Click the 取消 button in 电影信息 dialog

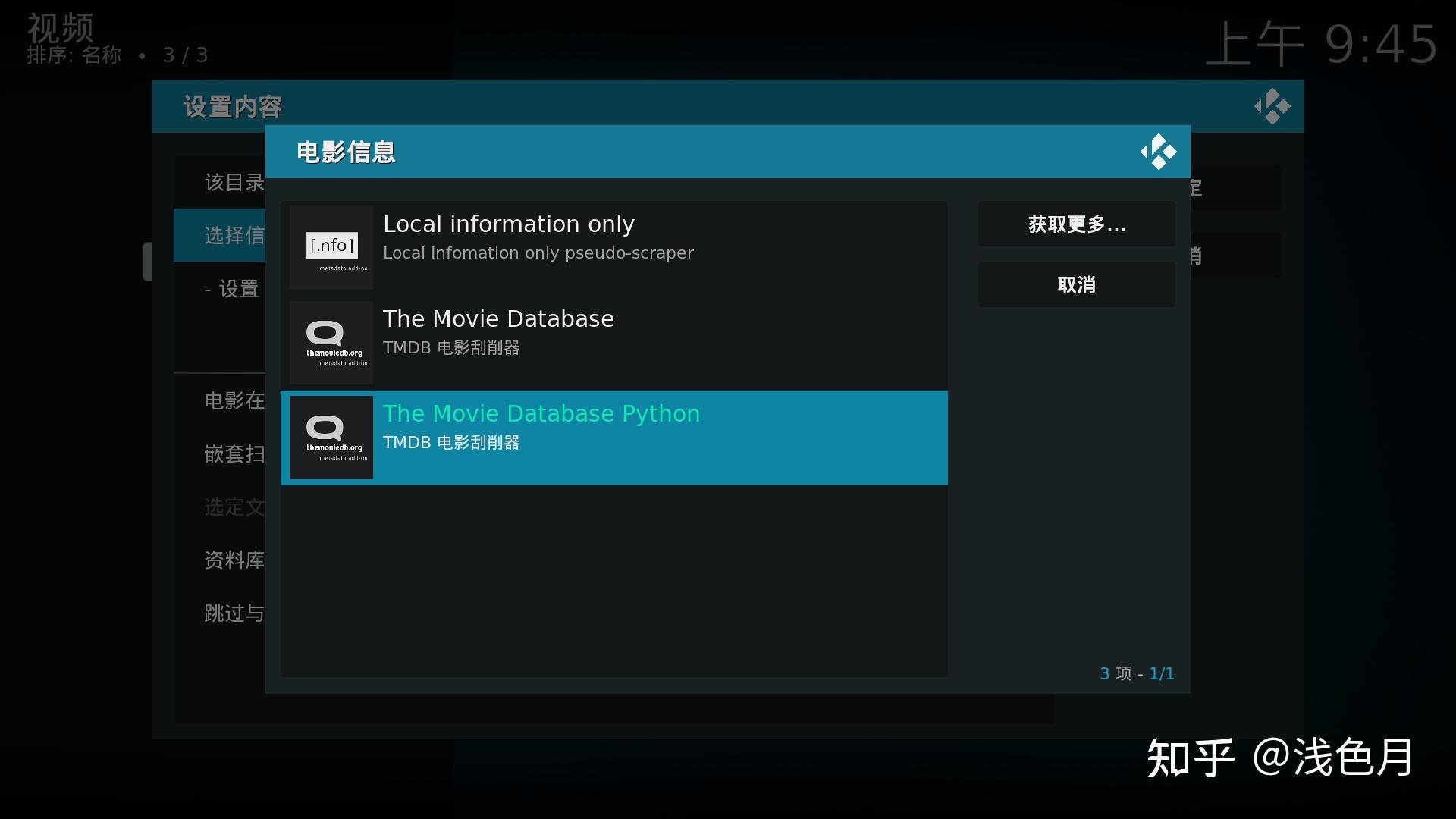click(x=1076, y=284)
